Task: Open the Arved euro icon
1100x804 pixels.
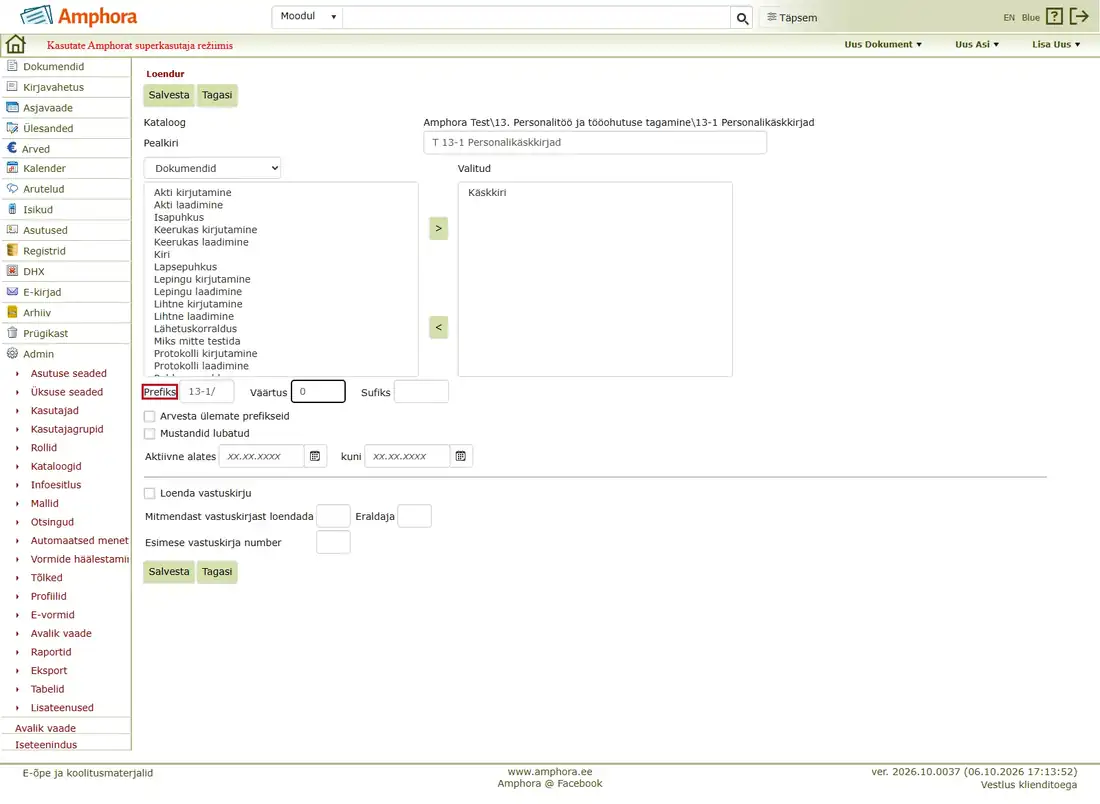Action: point(12,148)
